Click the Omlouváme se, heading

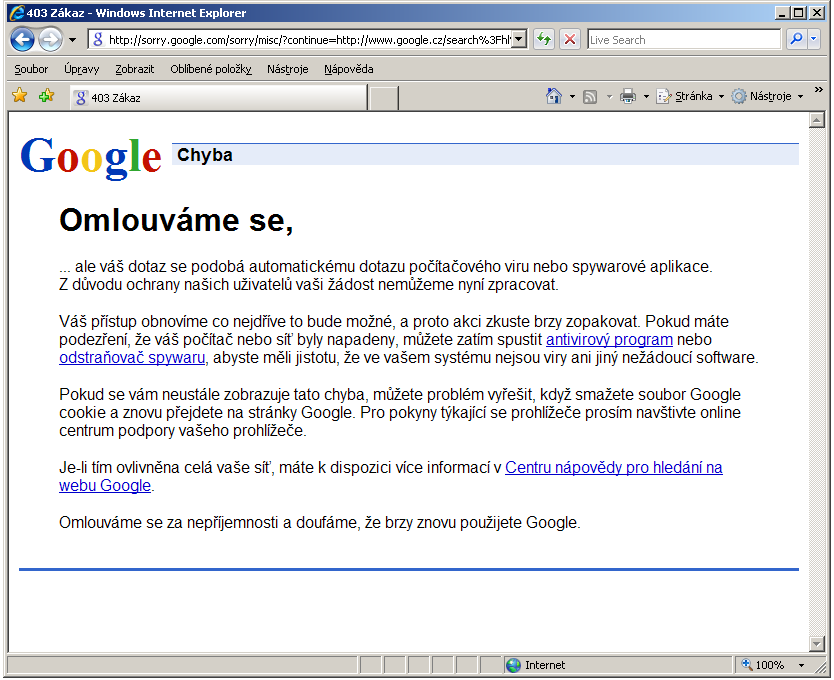click(x=176, y=220)
